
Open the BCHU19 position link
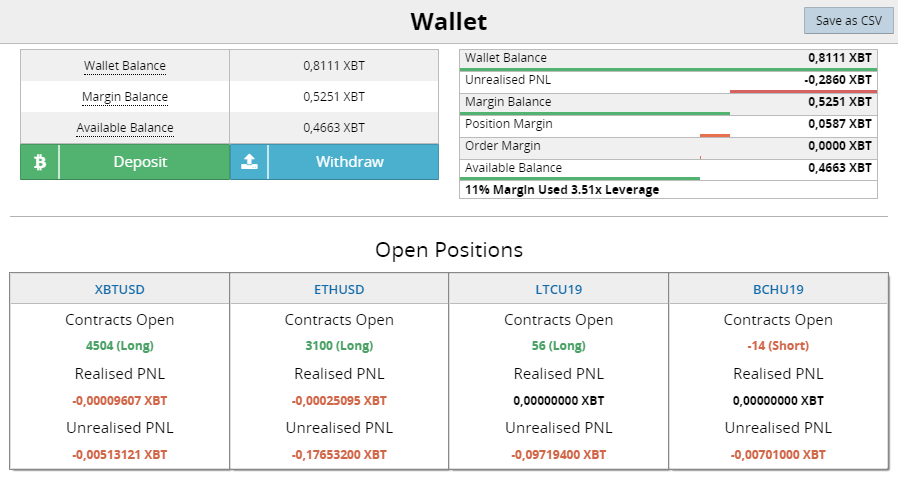click(778, 289)
